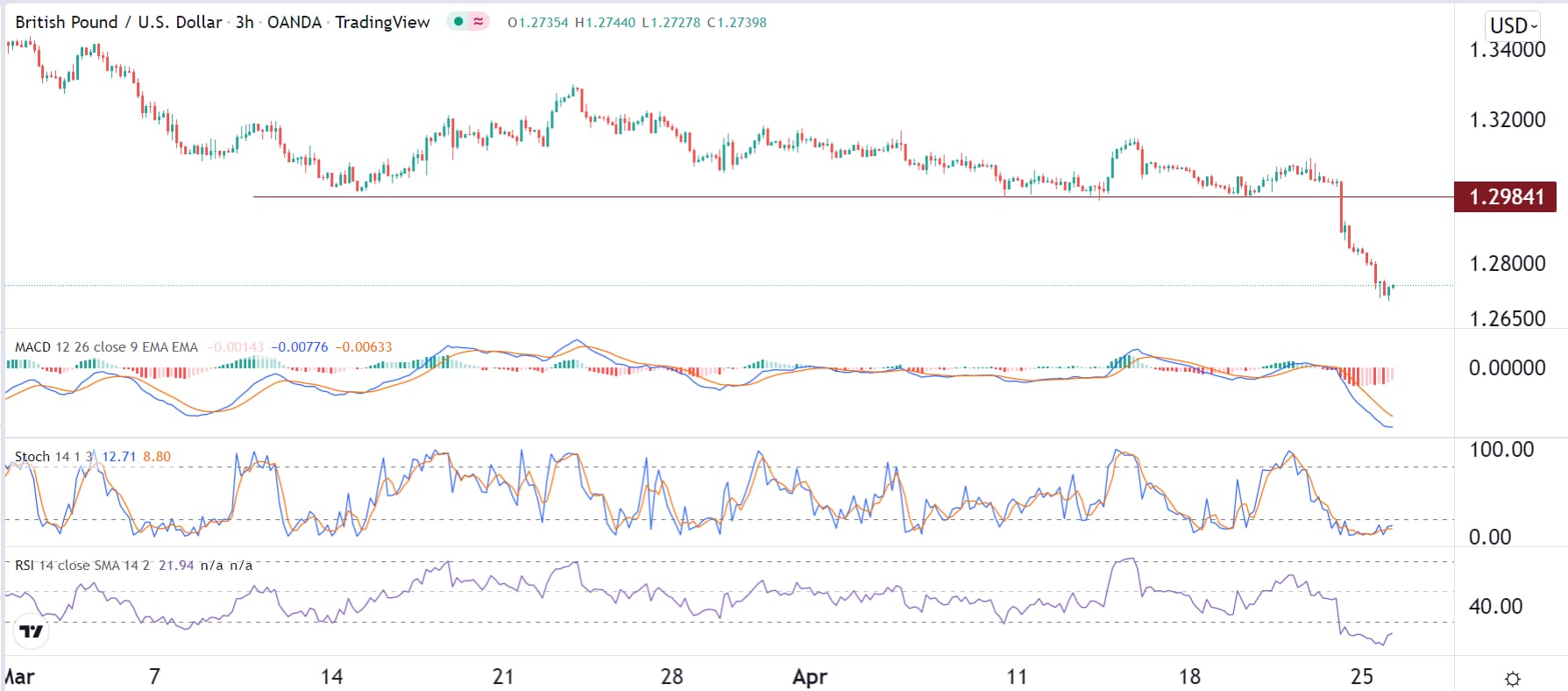The image size is (1568, 691).
Task: Open the USD currency dropdown
Action: pyautogui.click(x=1513, y=25)
